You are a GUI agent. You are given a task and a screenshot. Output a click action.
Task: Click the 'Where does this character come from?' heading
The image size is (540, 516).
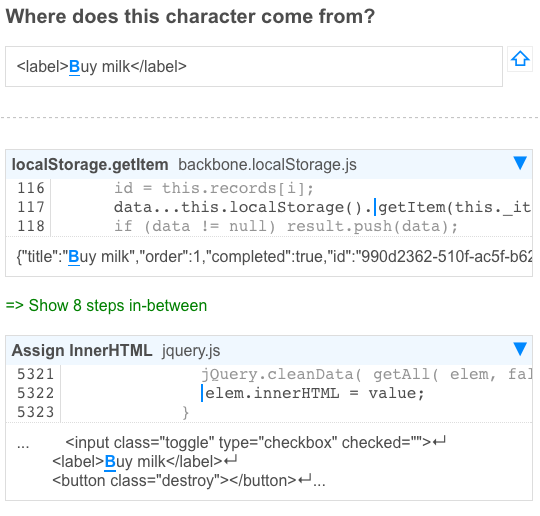coord(190,16)
